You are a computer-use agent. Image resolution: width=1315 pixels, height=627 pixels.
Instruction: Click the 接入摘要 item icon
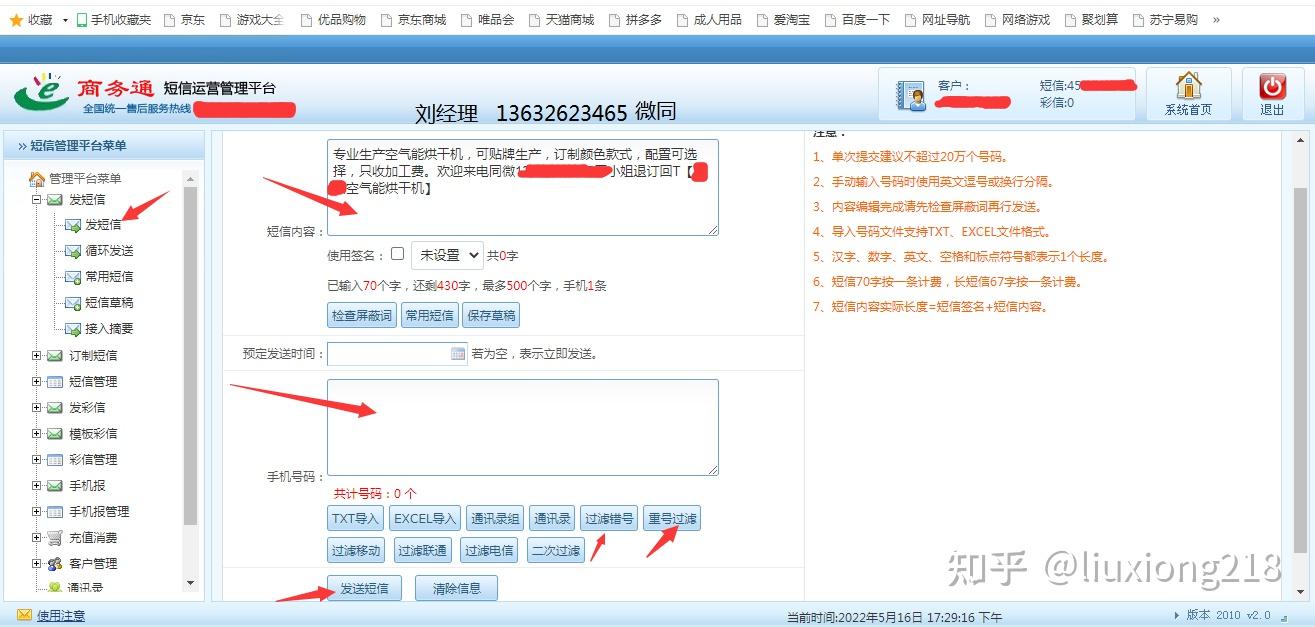[72, 329]
